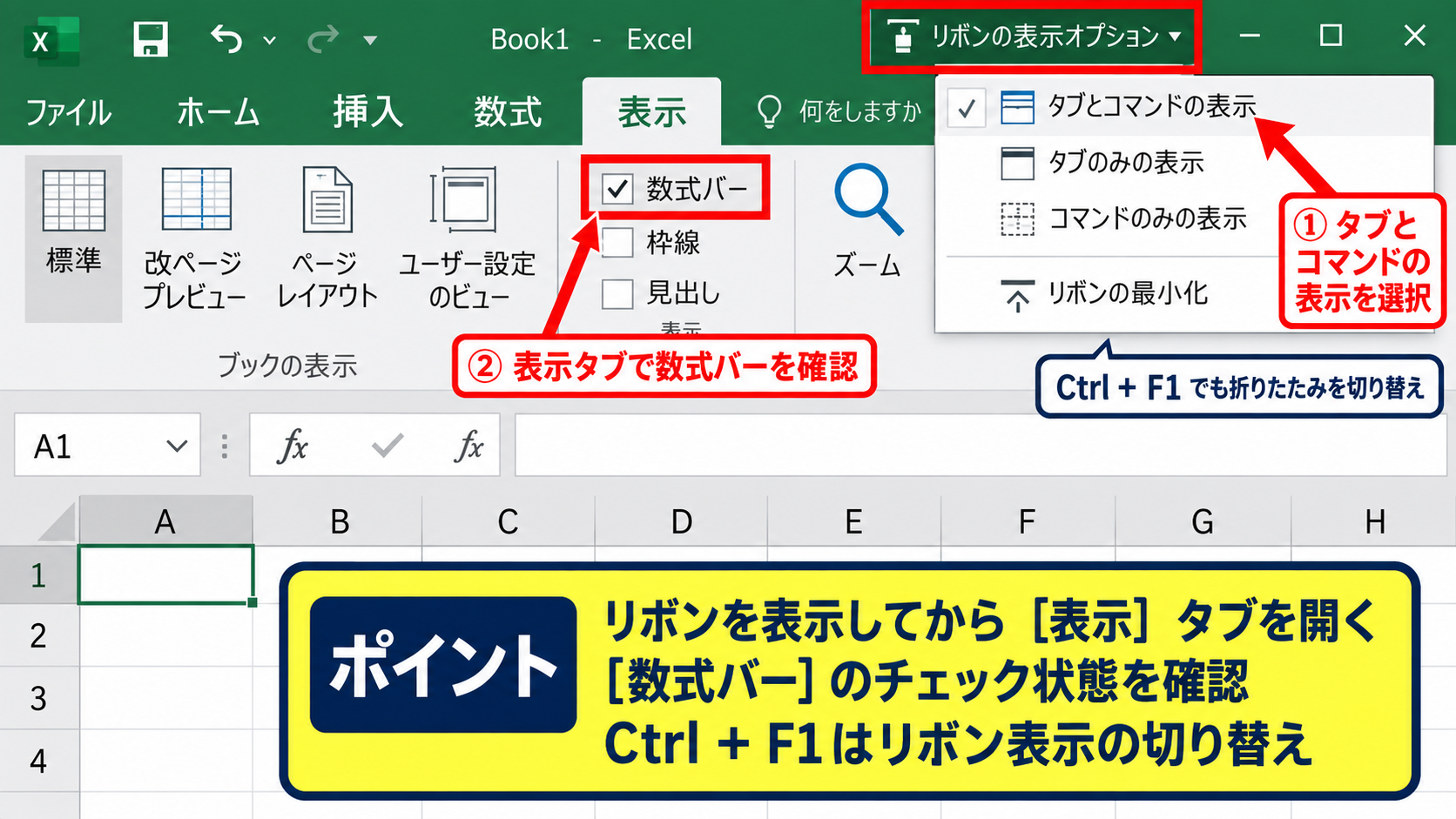Select タブとコマンドの表示 option
This screenshot has width=1456, height=819.
(x=1184, y=107)
